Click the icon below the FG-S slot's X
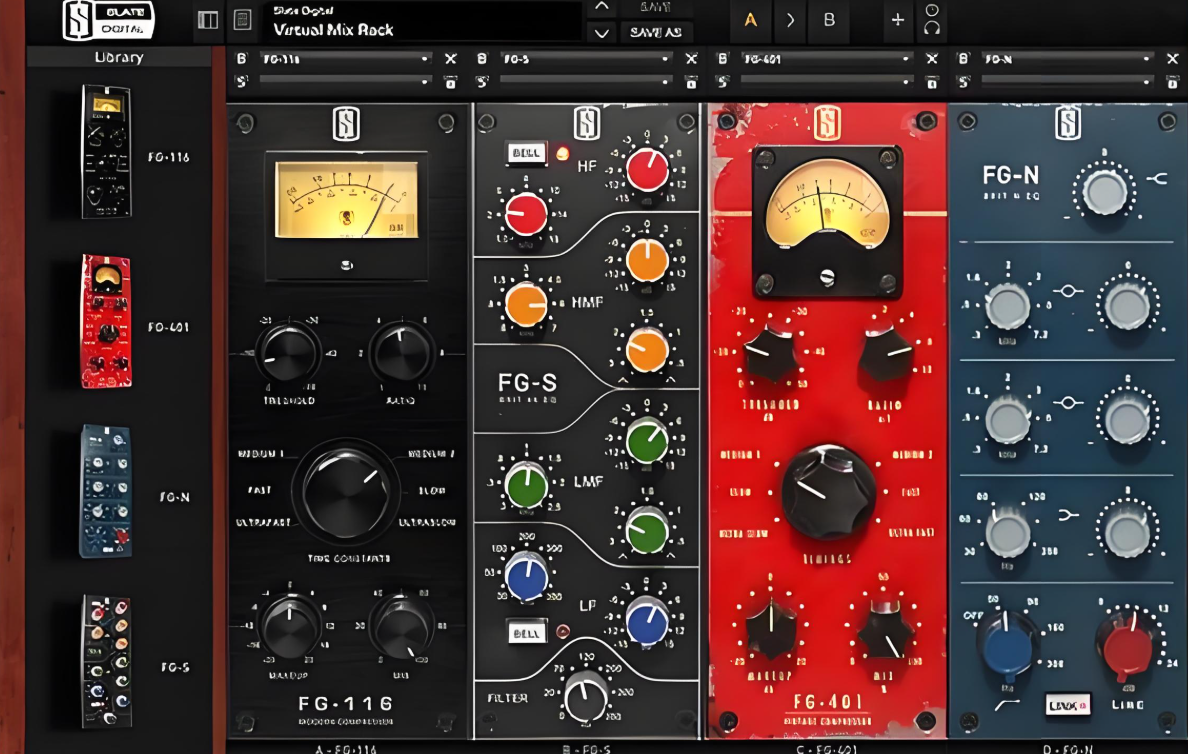The width and height of the screenshot is (1188, 754). (691, 82)
